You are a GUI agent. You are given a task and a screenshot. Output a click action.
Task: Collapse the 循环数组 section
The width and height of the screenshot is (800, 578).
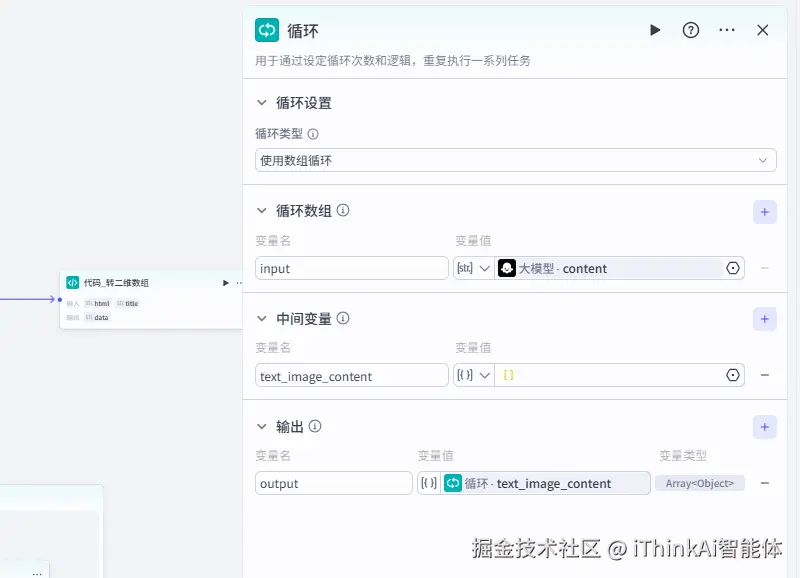click(262, 210)
